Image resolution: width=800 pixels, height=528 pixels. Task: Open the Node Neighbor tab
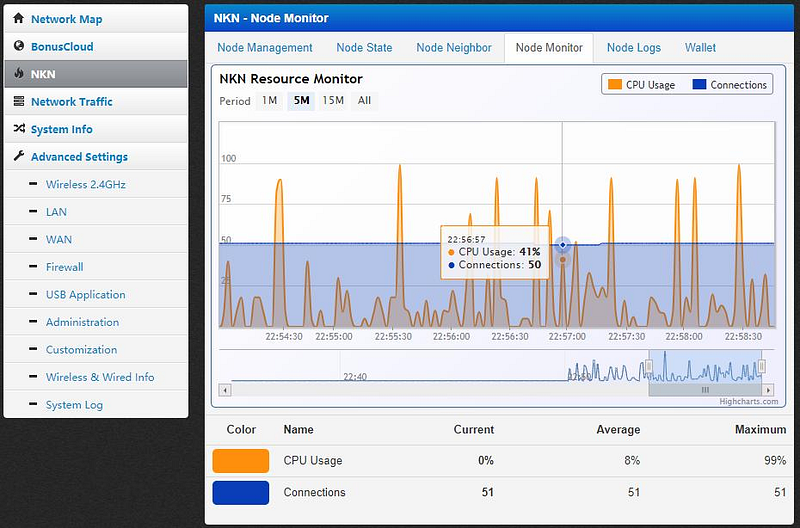point(454,47)
